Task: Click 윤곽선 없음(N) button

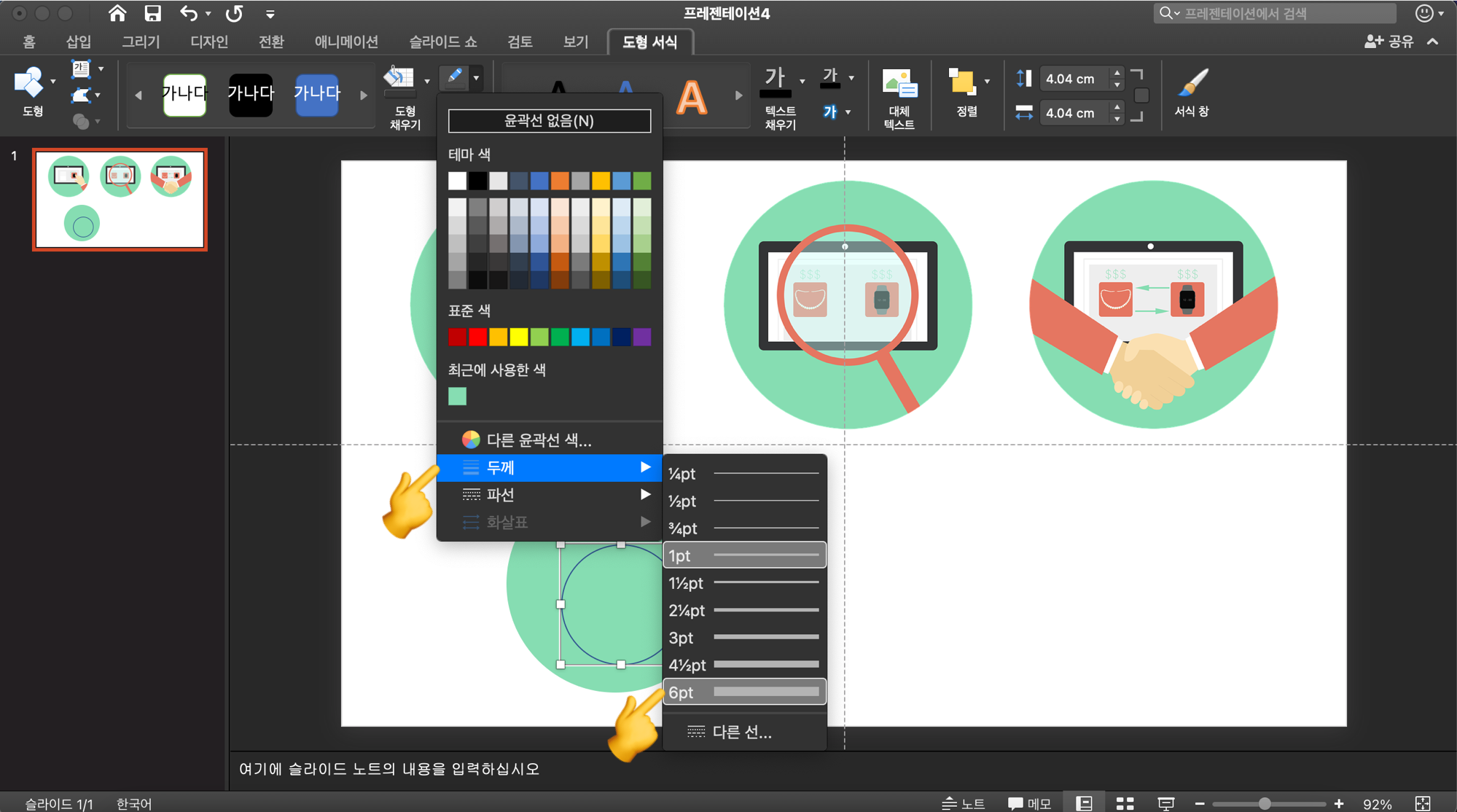Action: (x=549, y=121)
